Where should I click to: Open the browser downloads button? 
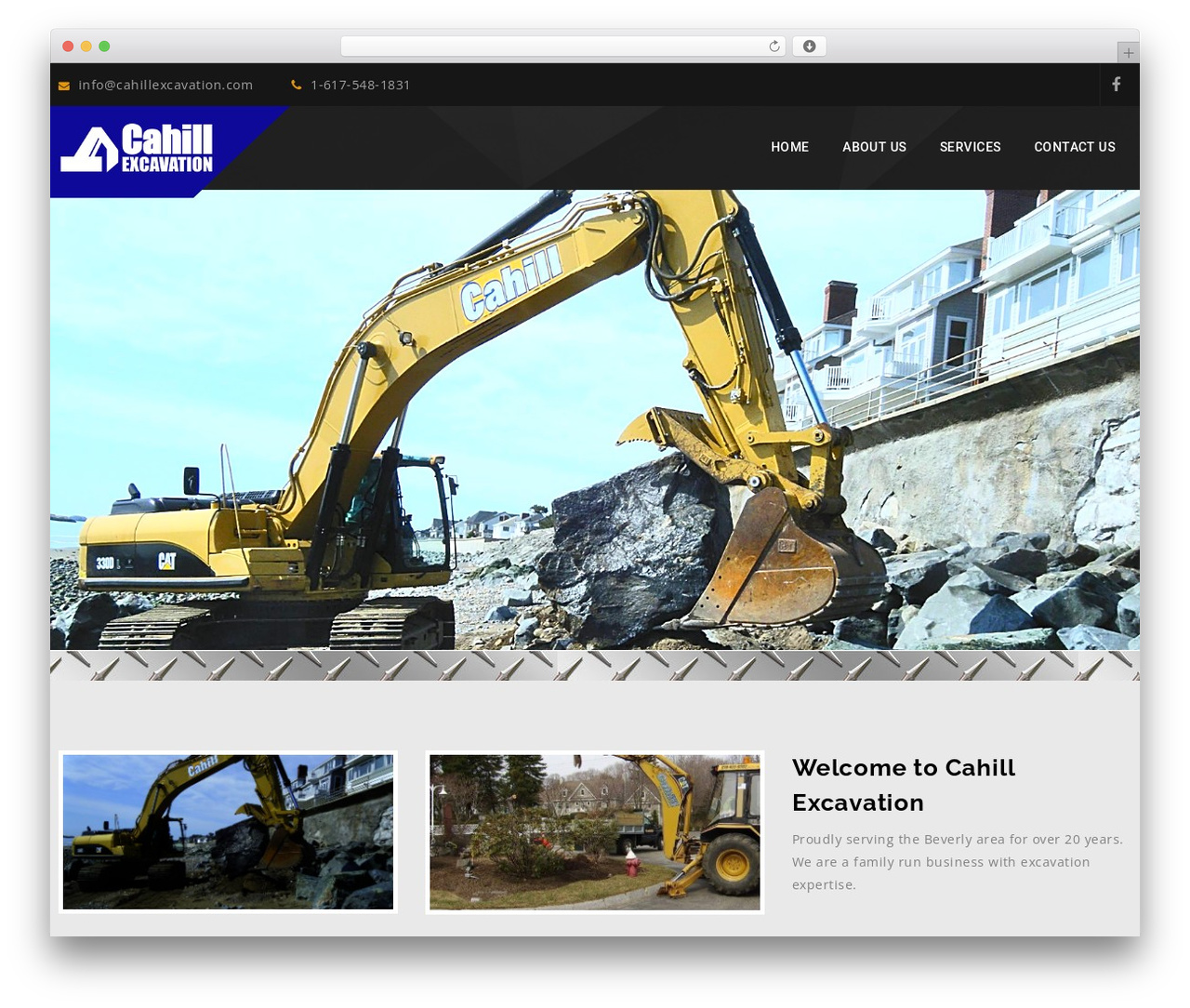809,46
